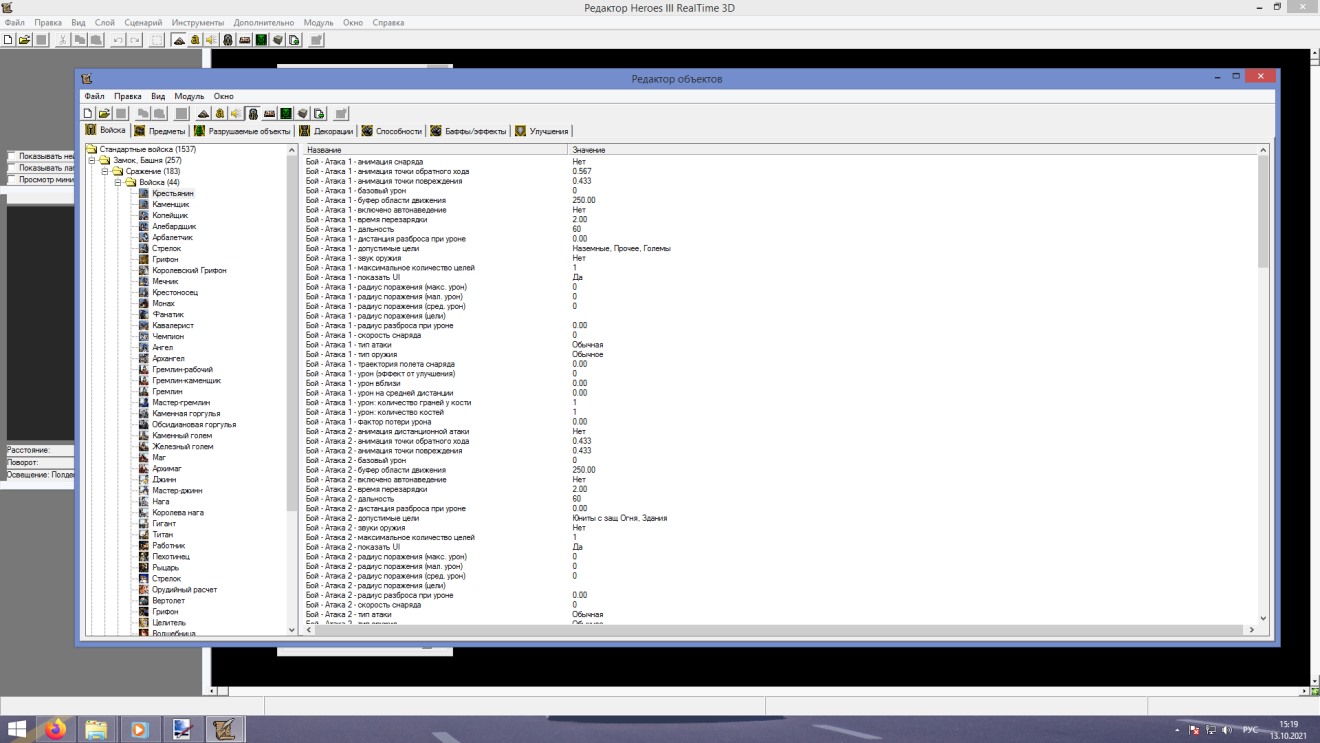
Task: Click speaker Sound icon in Object Editor toolbar
Action: (236, 113)
